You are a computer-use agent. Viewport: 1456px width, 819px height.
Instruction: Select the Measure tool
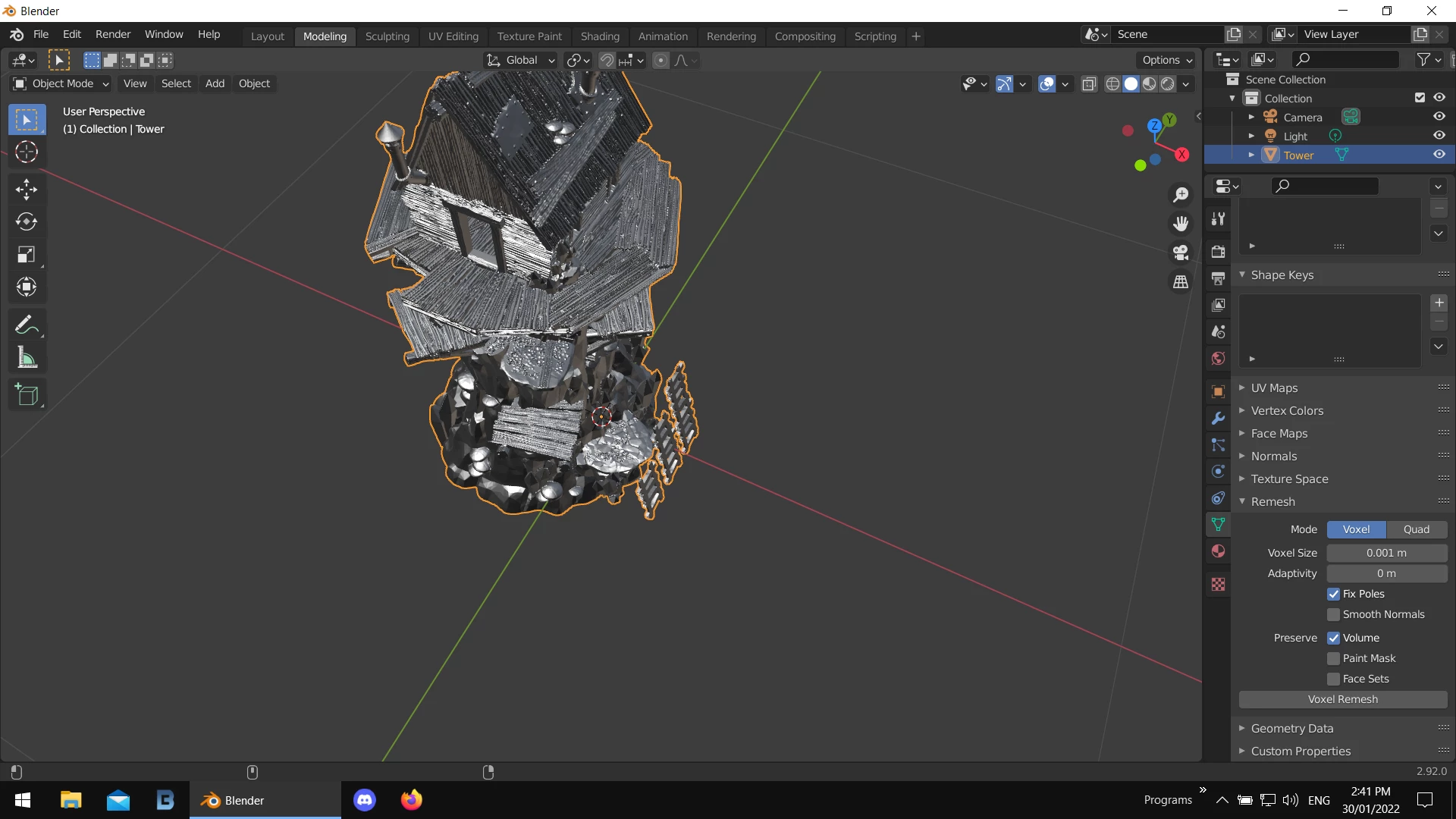point(27,358)
